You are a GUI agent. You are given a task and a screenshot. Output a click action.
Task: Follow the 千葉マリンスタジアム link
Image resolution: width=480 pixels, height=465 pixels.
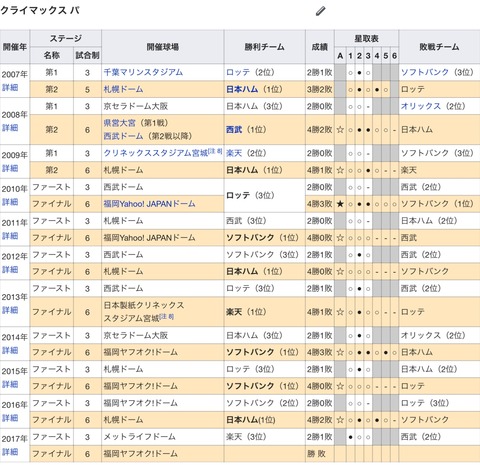point(143,72)
